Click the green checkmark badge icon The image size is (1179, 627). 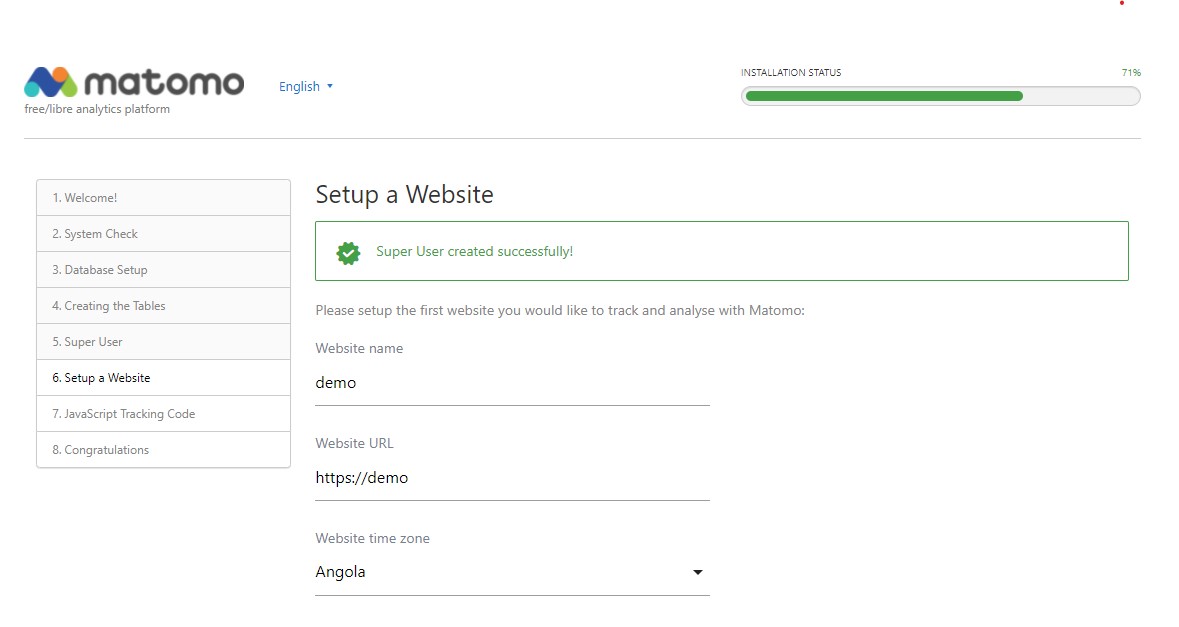[x=348, y=252]
